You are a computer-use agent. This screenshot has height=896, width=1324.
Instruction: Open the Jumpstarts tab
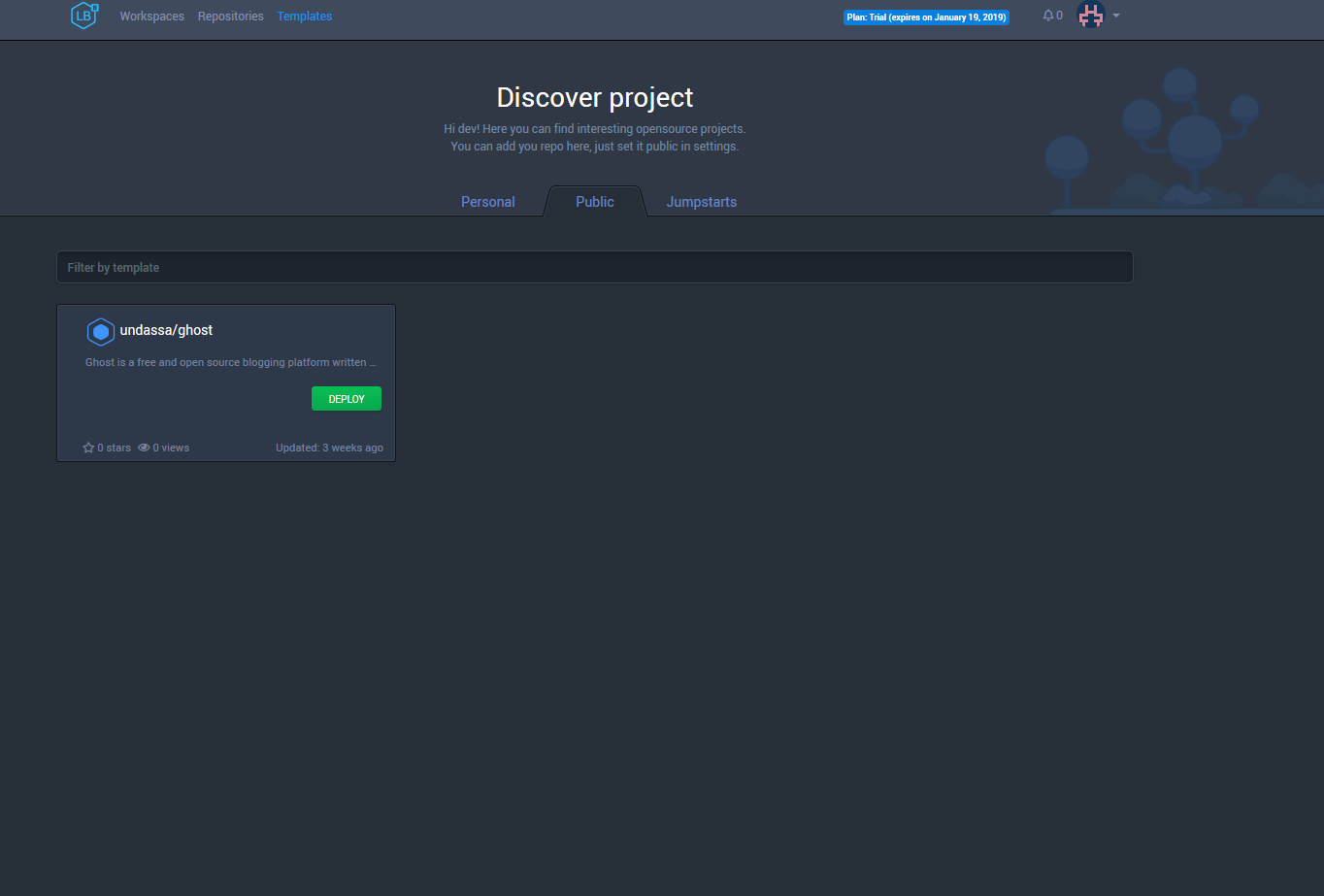tap(701, 201)
